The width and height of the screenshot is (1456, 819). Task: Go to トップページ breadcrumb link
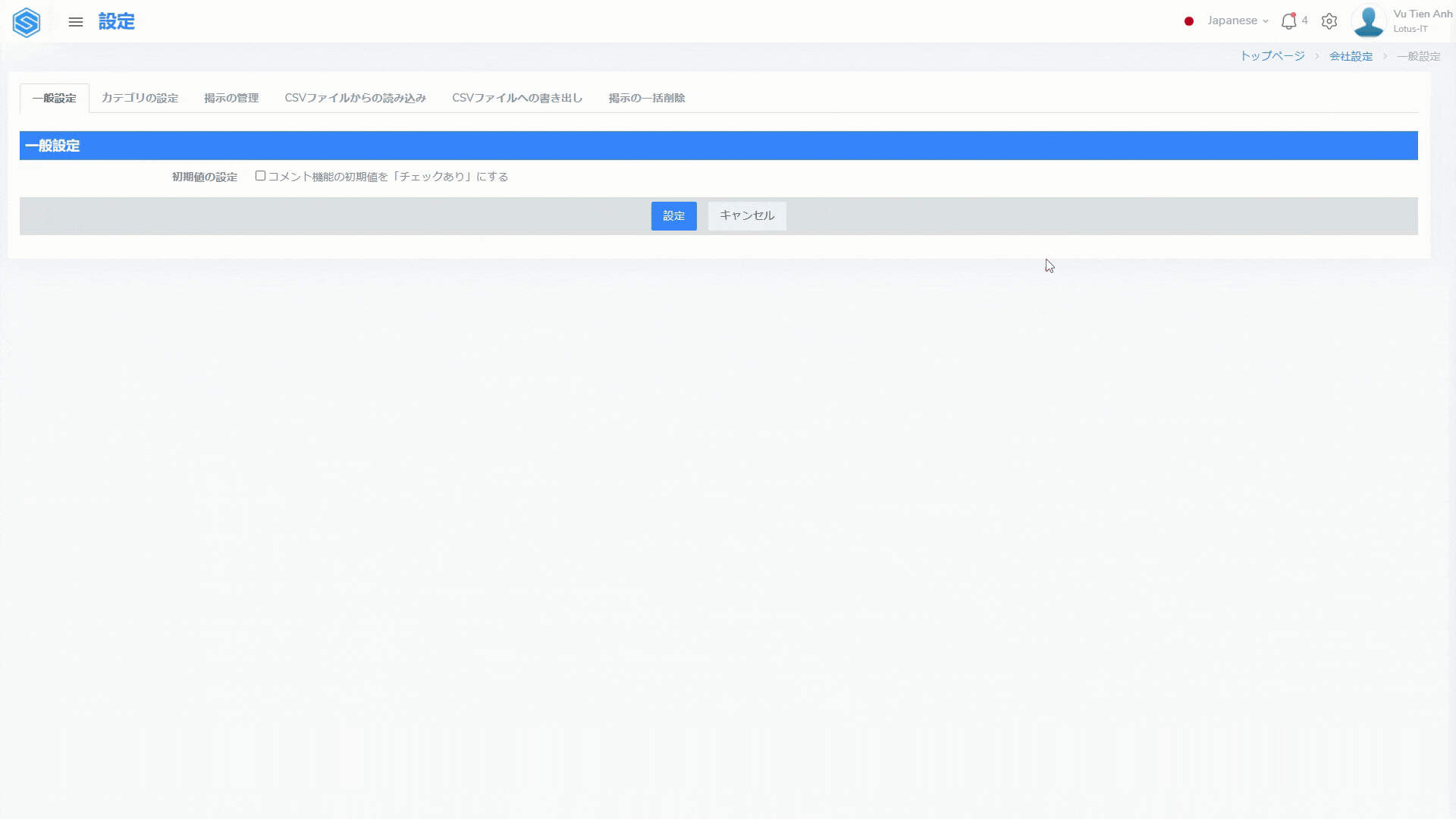coord(1272,56)
